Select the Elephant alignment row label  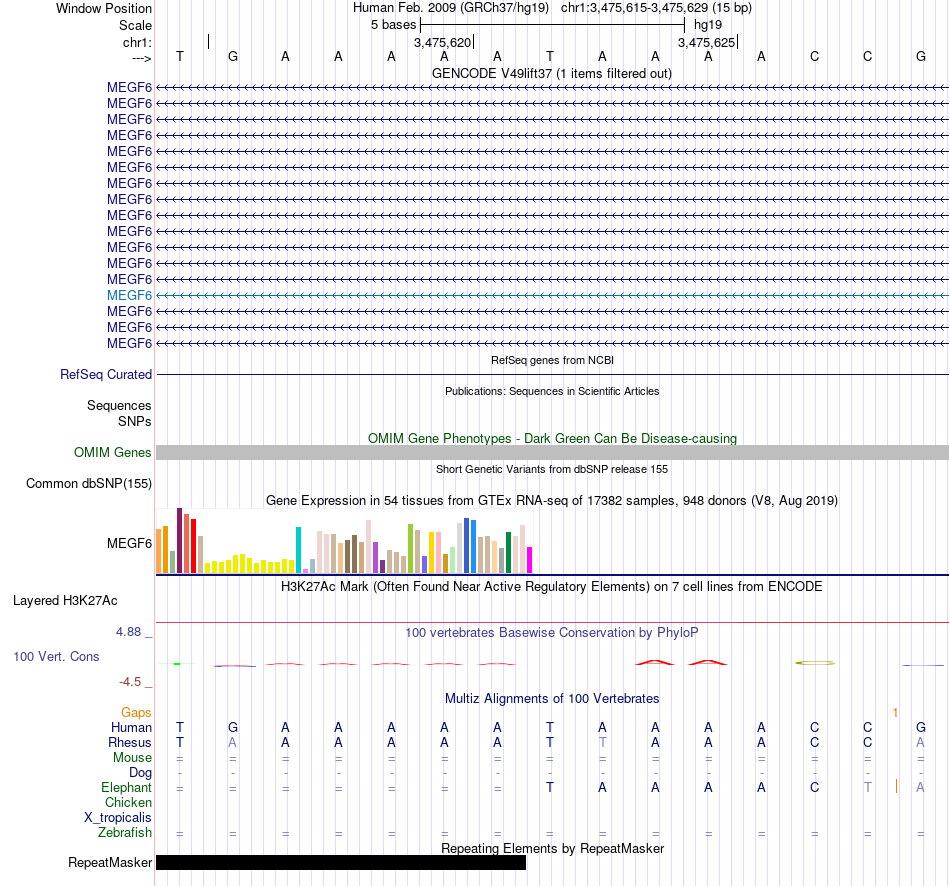(127, 788)
